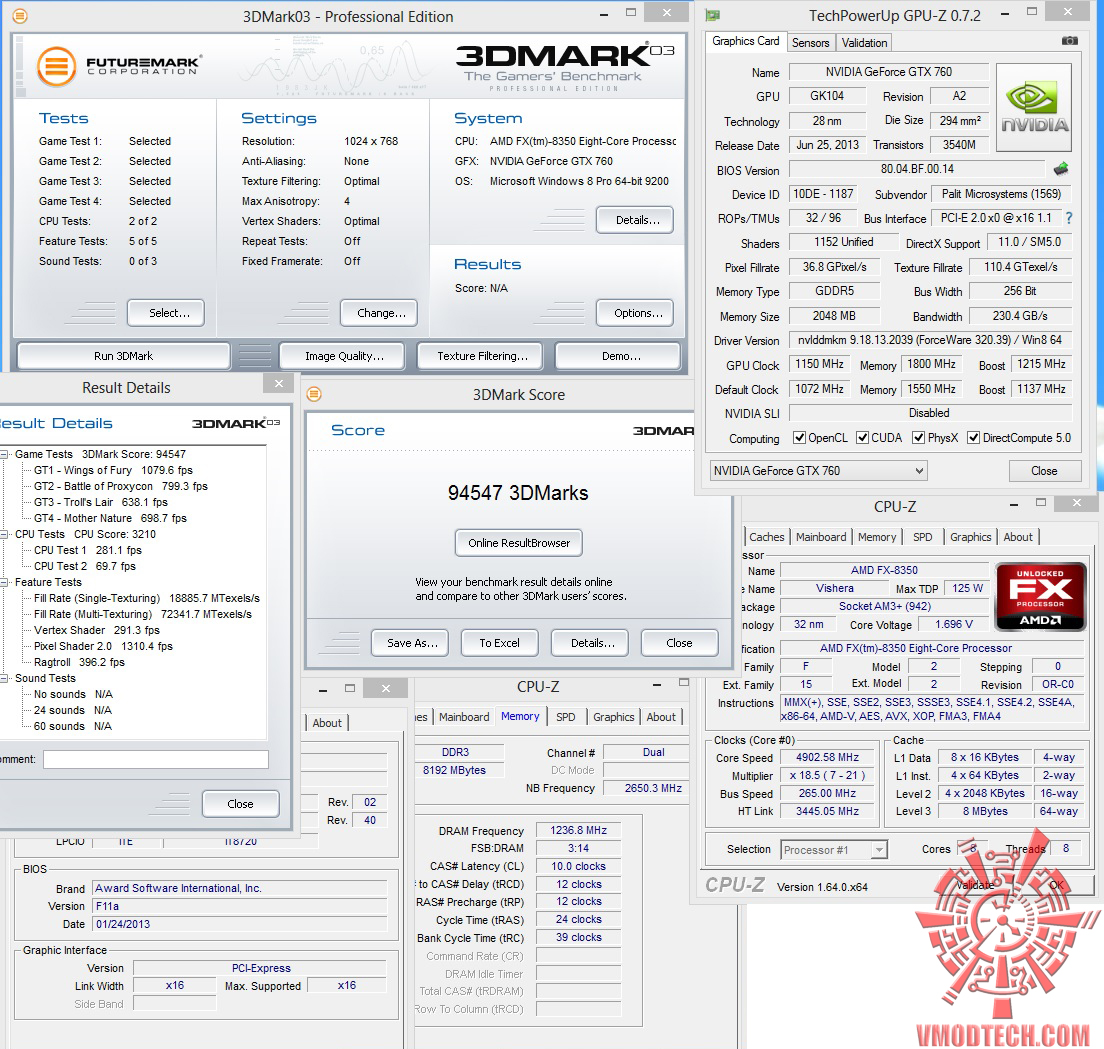Click the 94547 3DMarks score text

click(x=518, y=493)
